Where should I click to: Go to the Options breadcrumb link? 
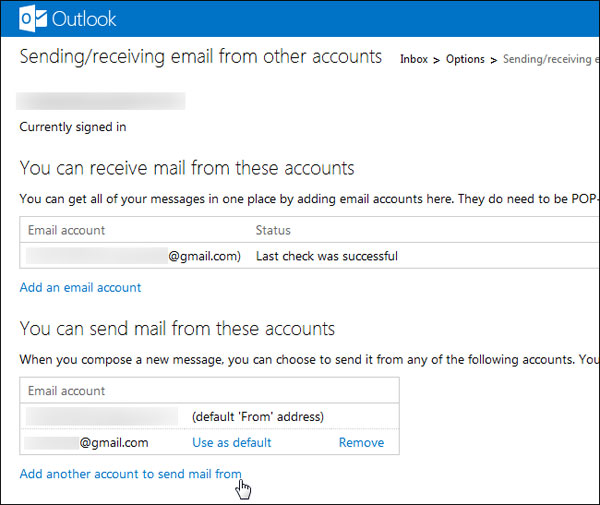point(465,59)
